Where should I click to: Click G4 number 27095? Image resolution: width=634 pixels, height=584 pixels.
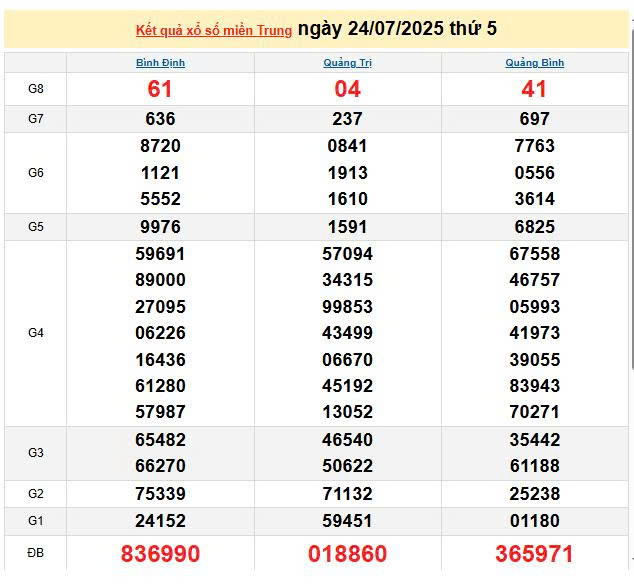click(x=161, y=307)
